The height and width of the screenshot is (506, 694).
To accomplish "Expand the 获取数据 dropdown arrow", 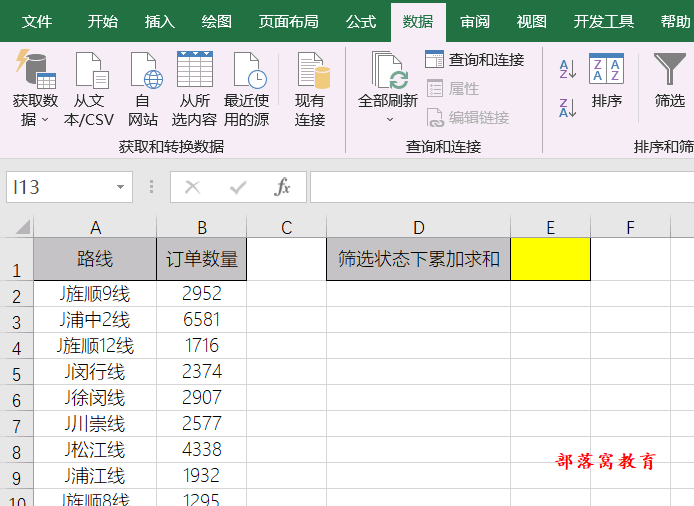I will point(45,120).
